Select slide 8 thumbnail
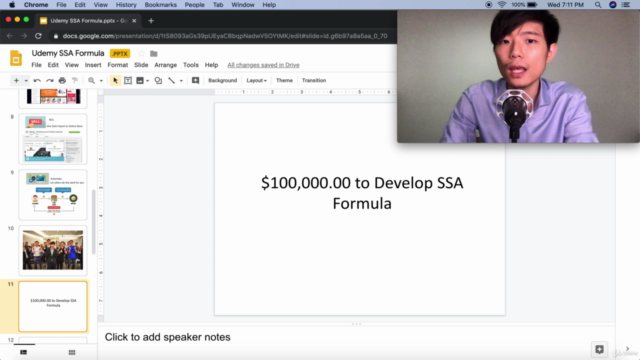 point(53,139)
